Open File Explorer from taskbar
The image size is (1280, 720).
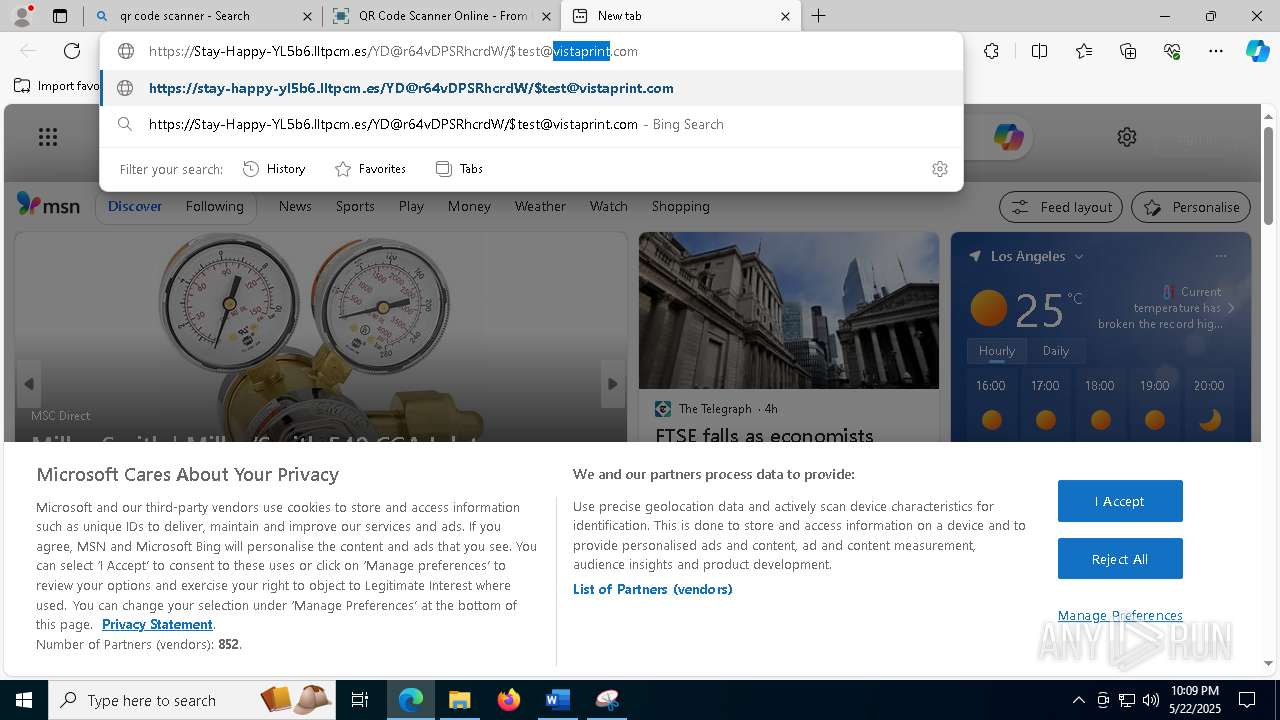pyautogui.click(x=459, y=700)
